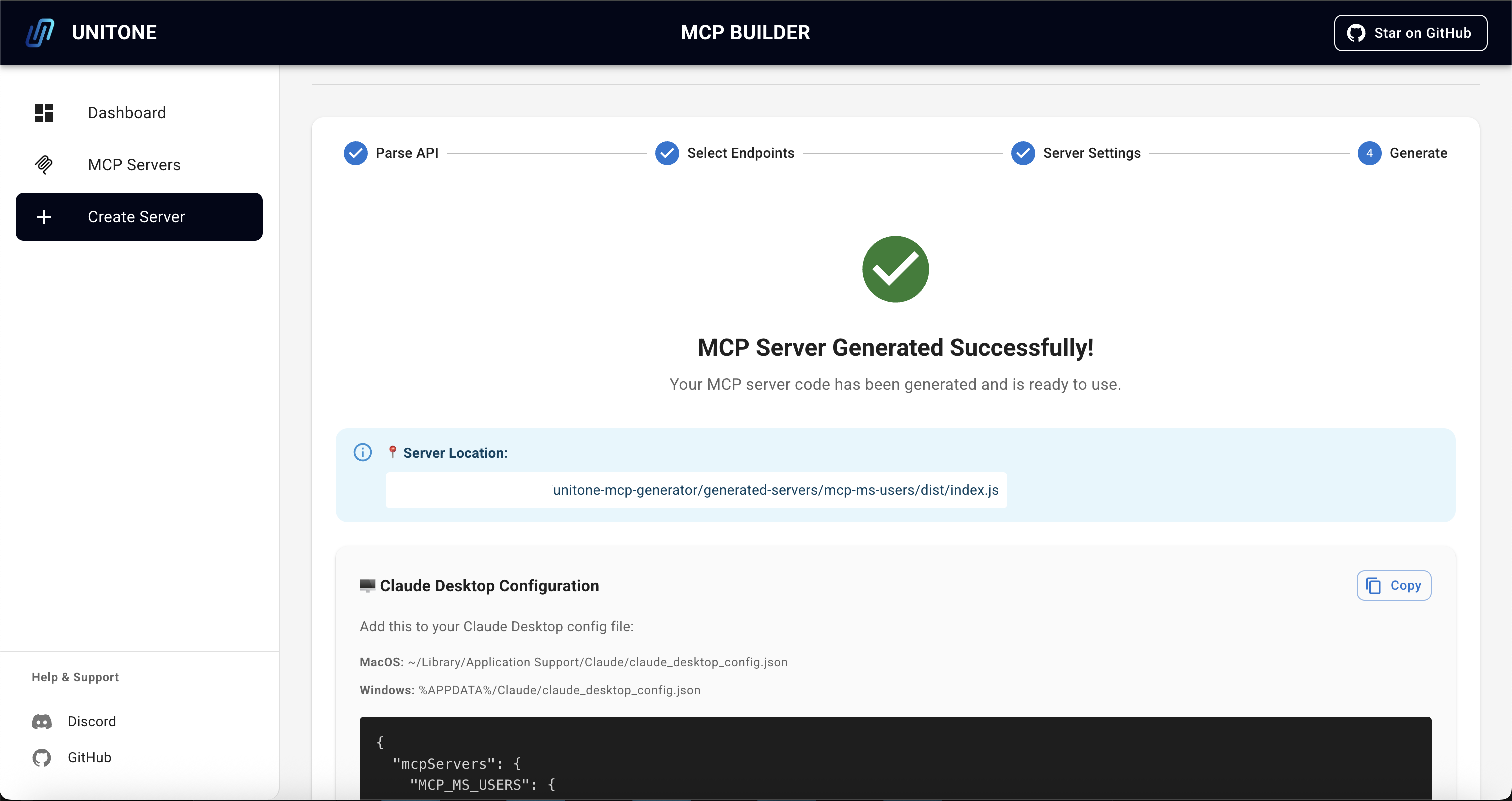Click the GitHub icon in Star button
This screenshot has width=1512, height=801.
pos(1356,33)
